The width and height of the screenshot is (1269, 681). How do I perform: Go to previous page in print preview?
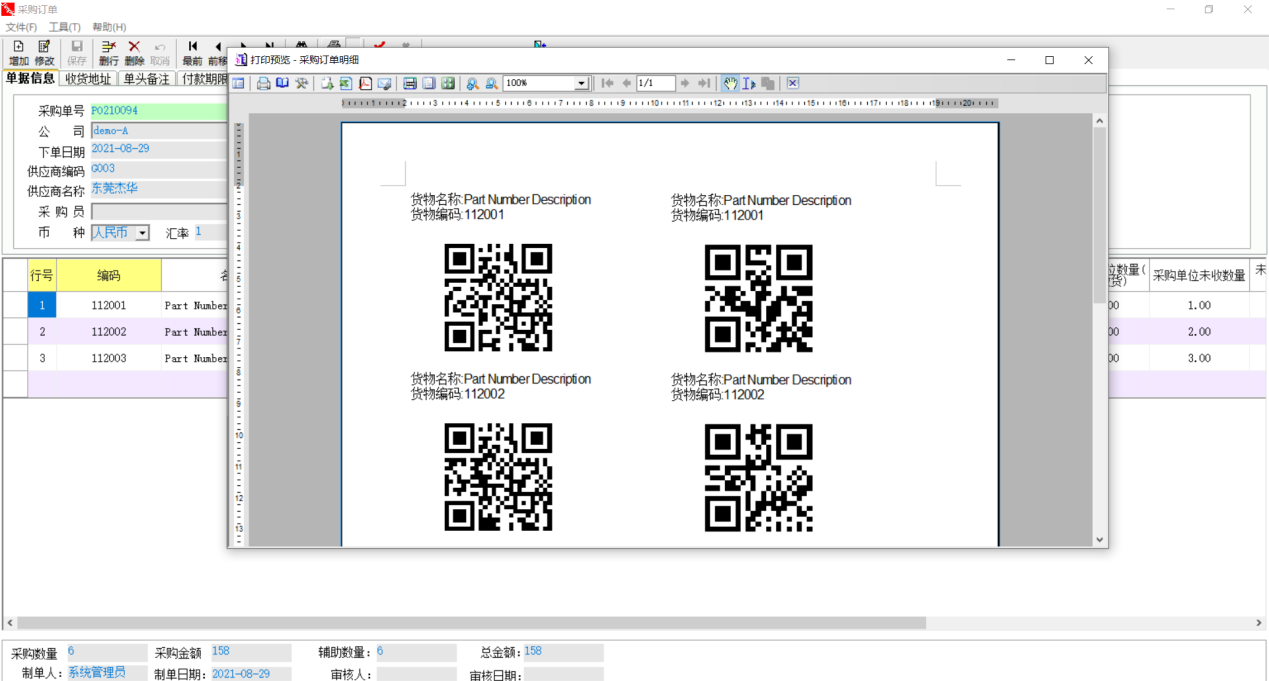point(626,84)
